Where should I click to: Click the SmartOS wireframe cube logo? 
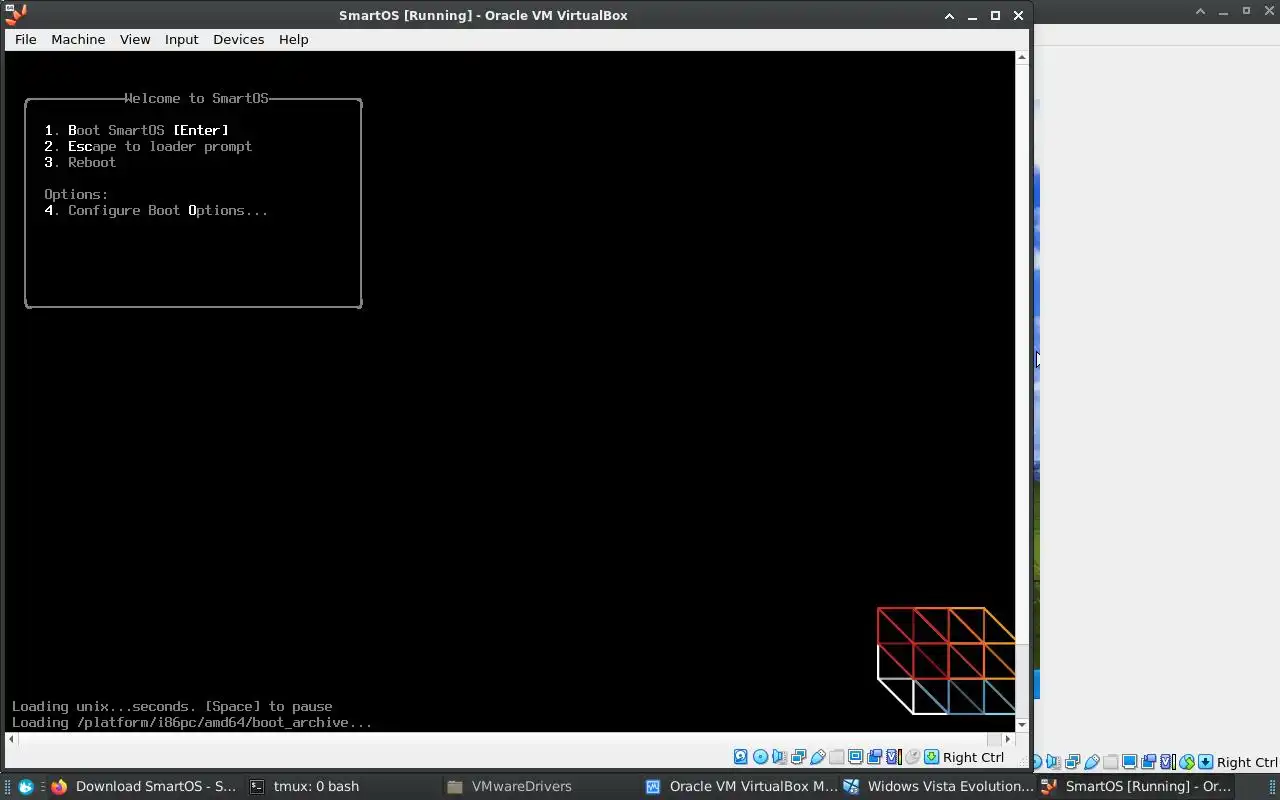pos(946,661)
